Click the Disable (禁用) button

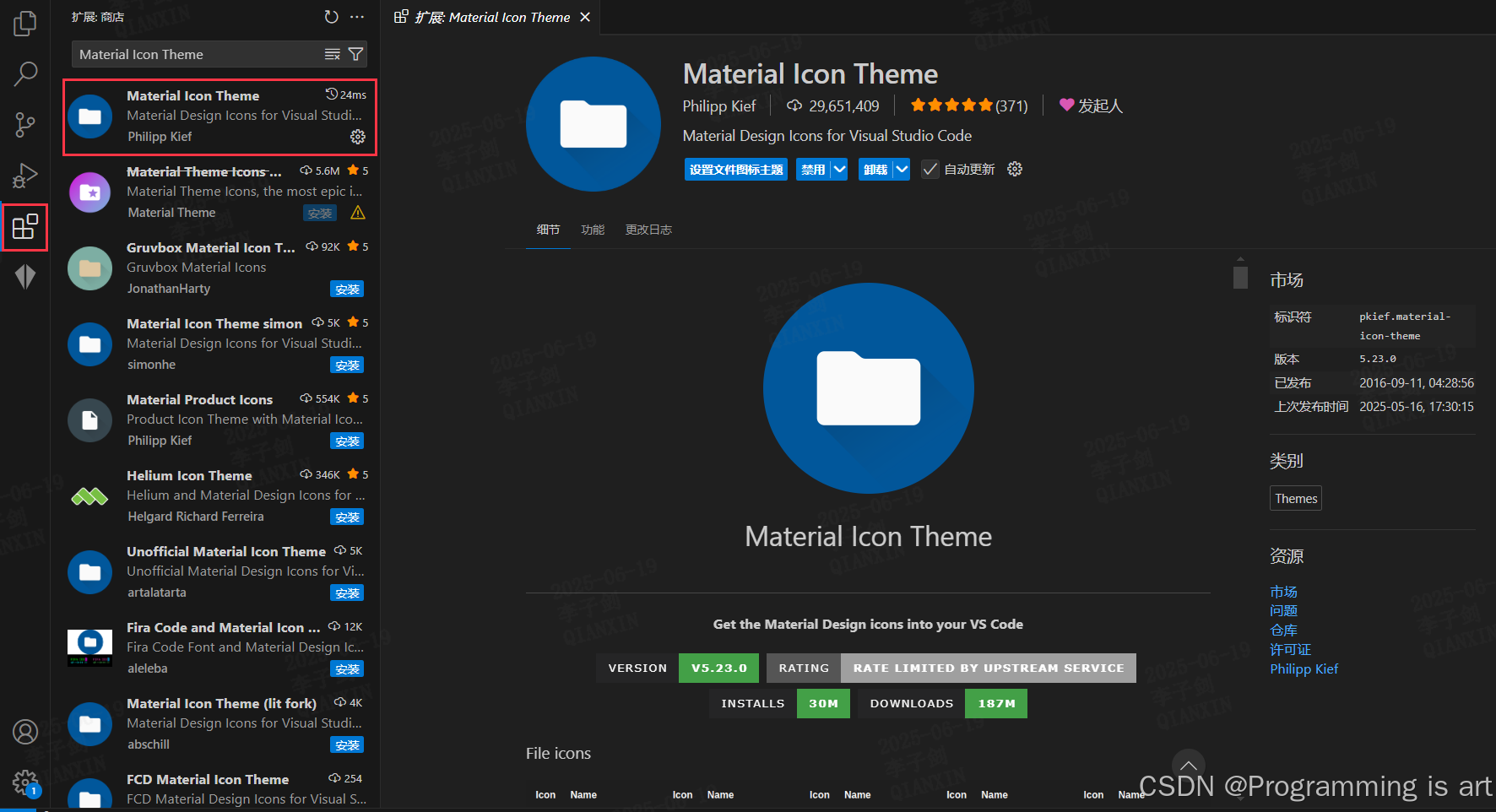coord(813,169)
